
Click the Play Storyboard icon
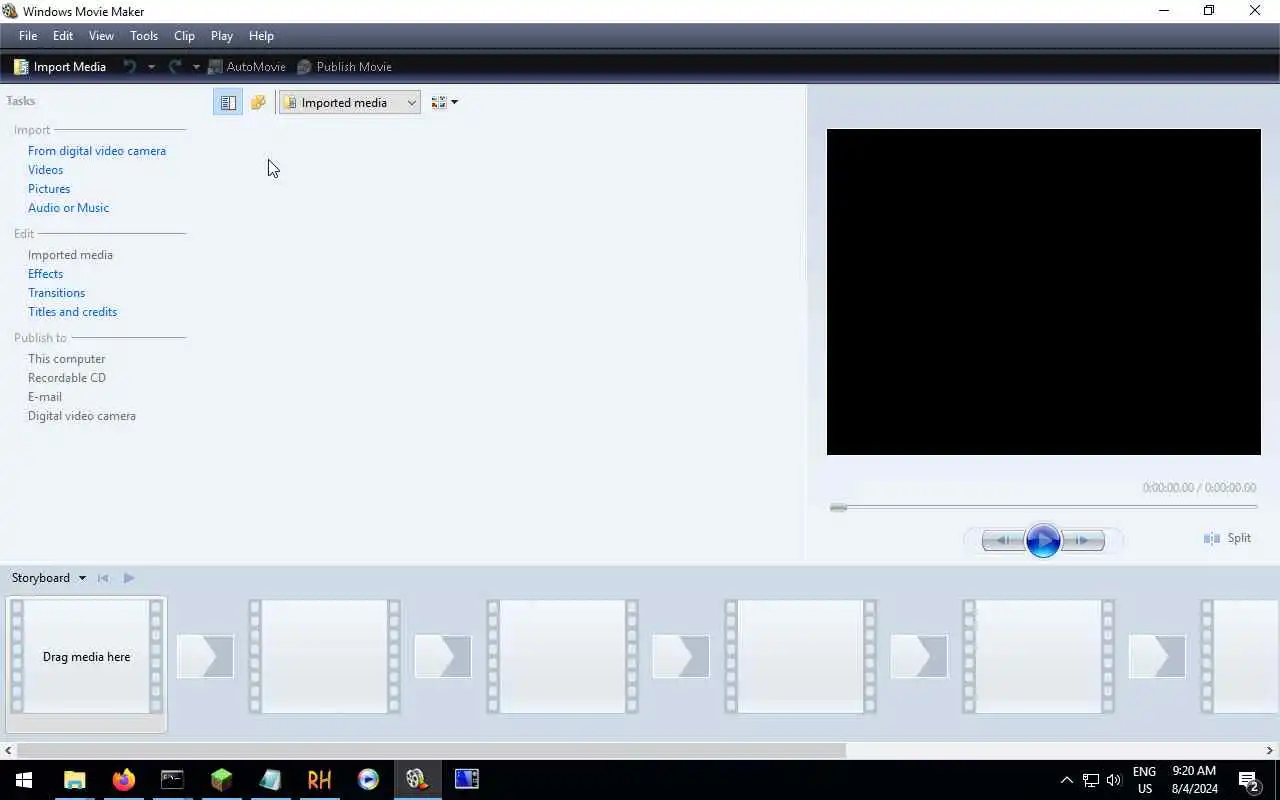click(129, 578)
